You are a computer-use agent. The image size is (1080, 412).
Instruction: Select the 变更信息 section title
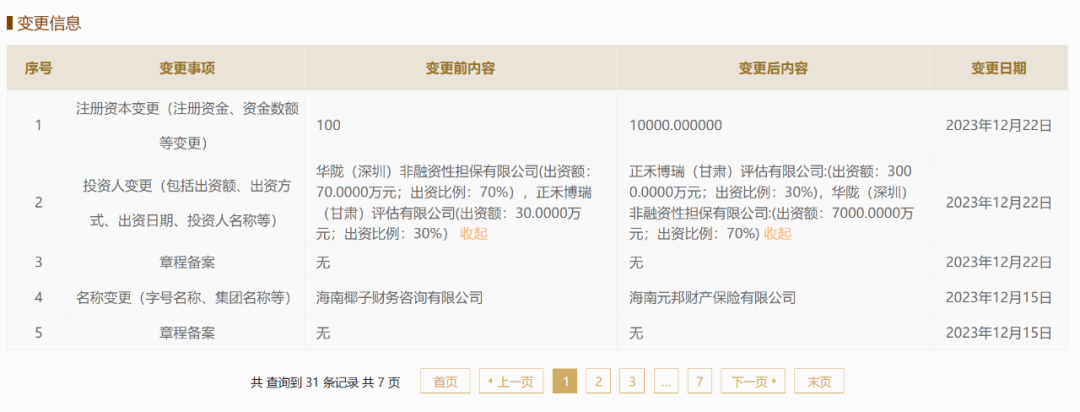point(48,23)
